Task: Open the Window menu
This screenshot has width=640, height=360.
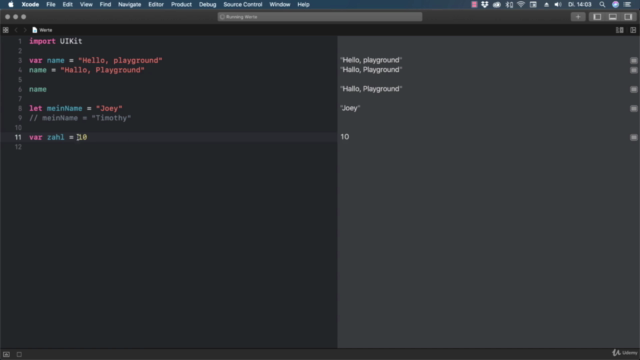Action: click(x=280, y=4)
